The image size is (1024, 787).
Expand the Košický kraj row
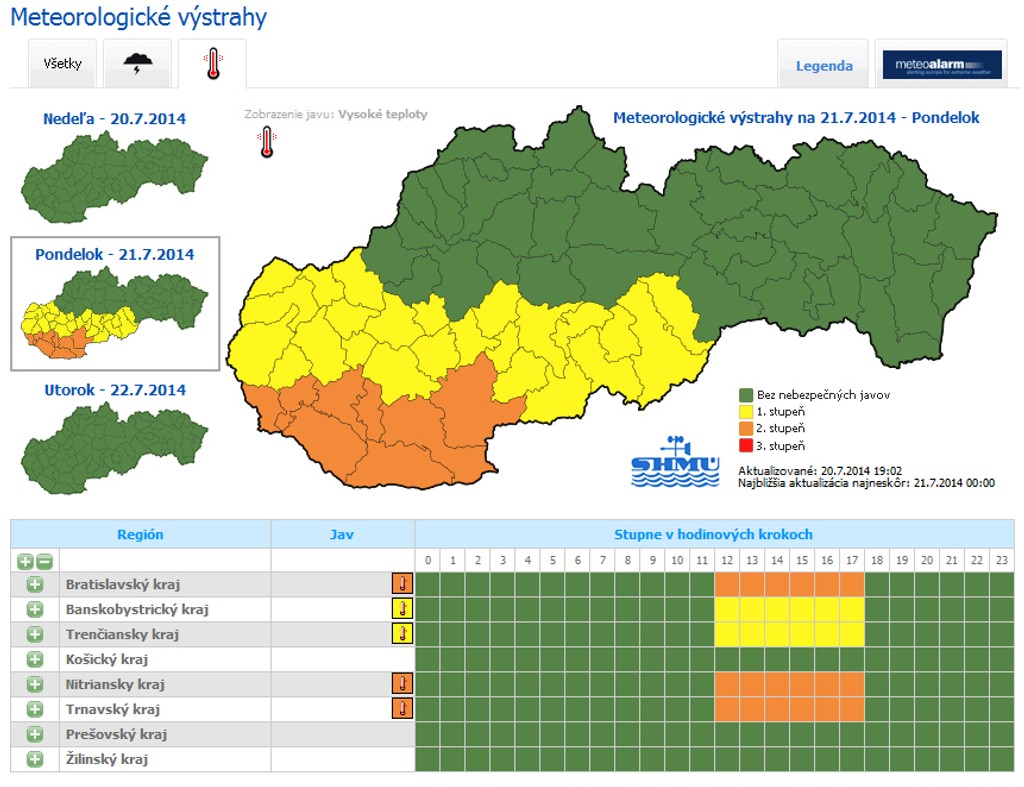coord(35,659)
